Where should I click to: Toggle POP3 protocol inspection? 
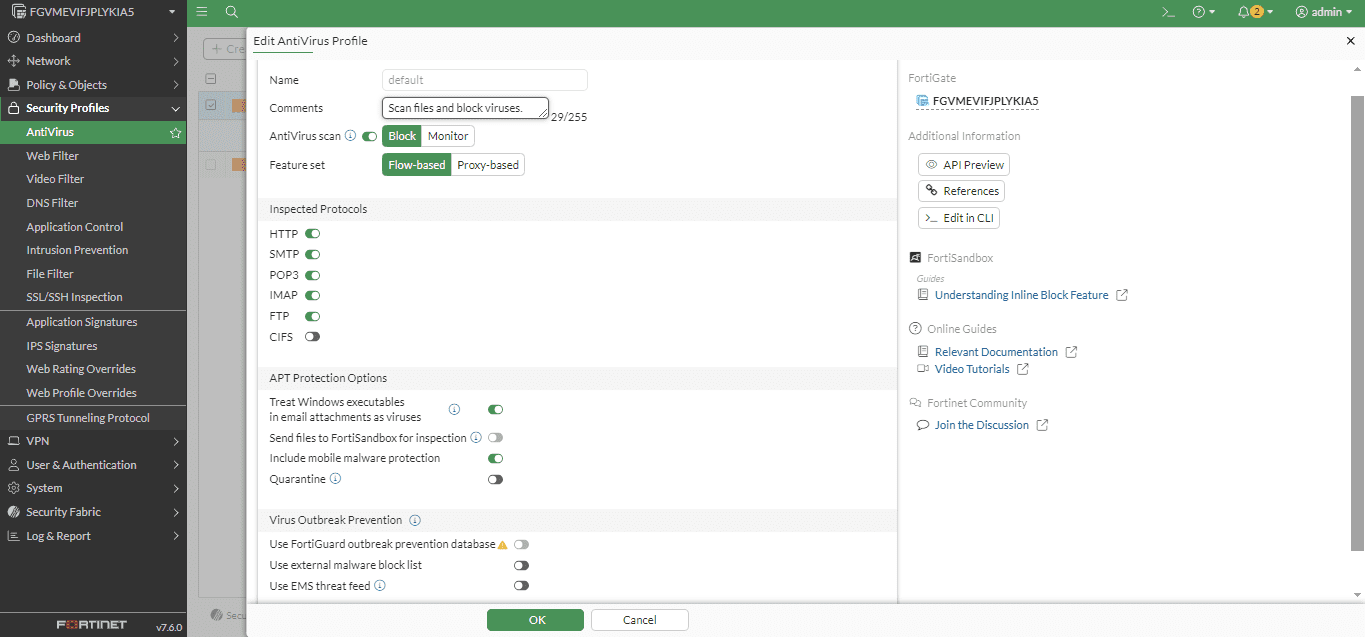312,275
